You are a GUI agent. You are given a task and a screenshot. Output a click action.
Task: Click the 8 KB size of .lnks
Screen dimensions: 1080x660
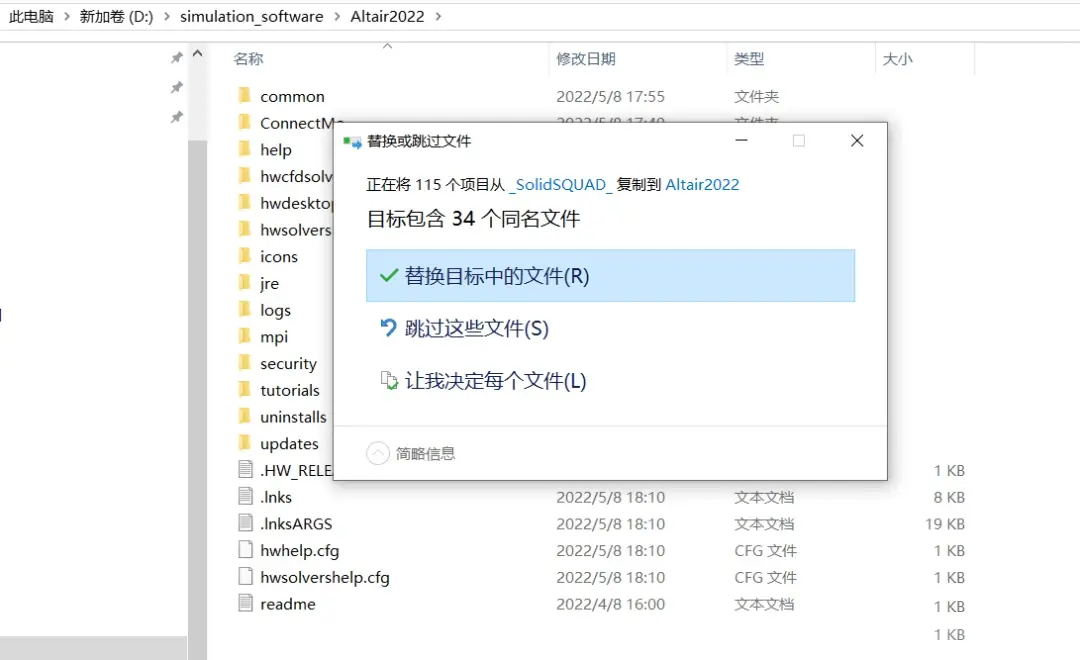pyautogui.click(x=949, y=497)
